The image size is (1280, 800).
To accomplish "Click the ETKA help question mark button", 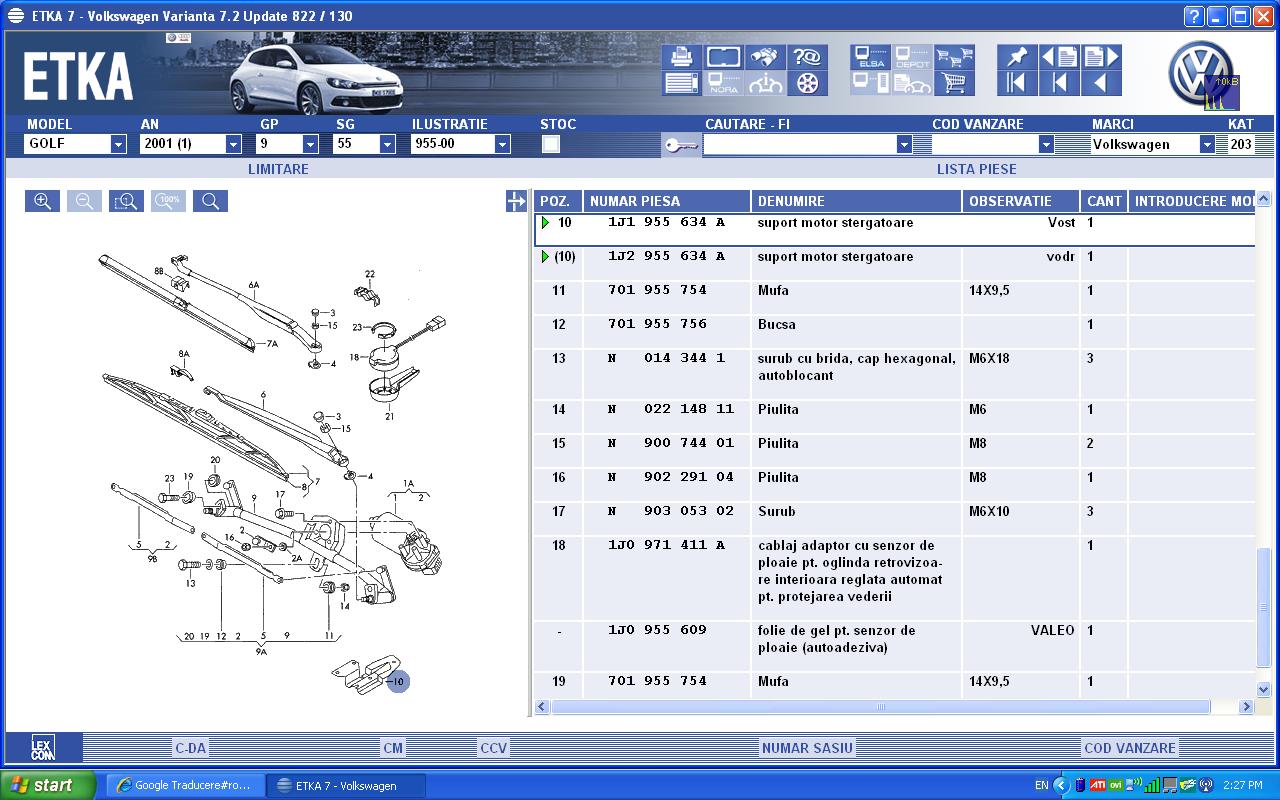I will [x=1193, y=16].
